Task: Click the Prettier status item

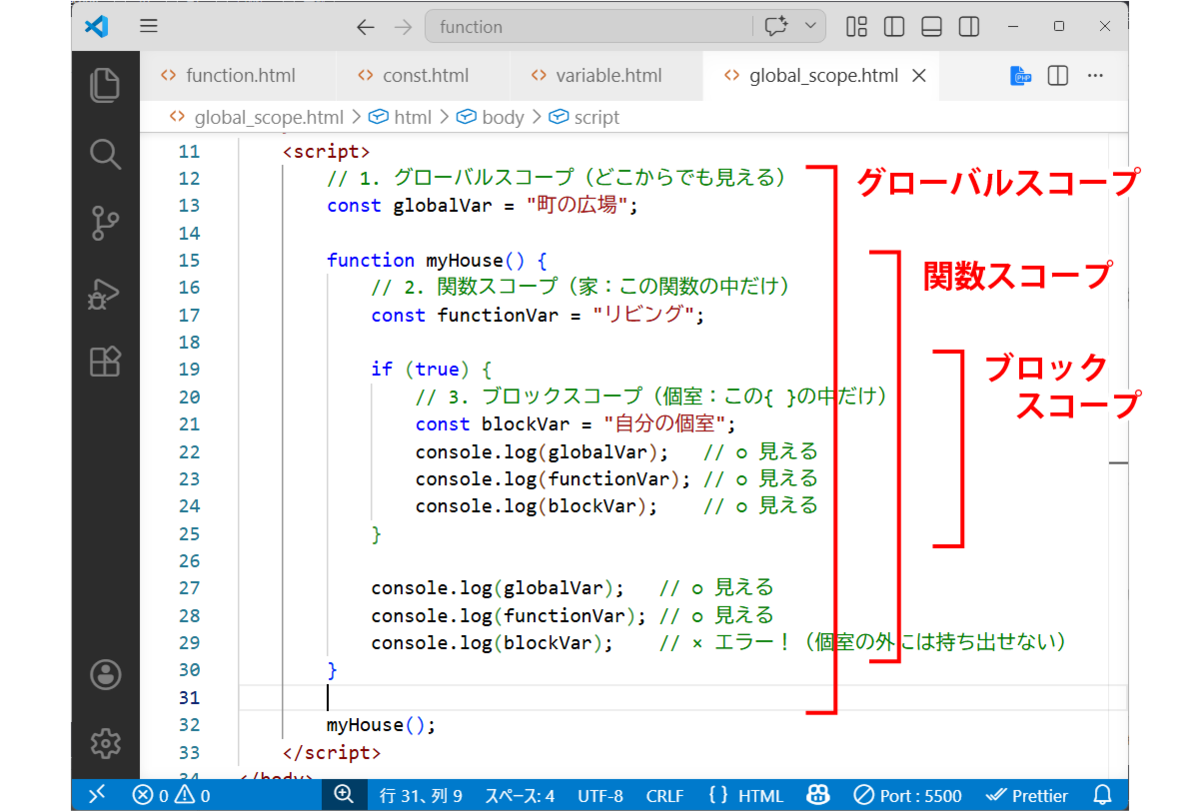Action: tap(1026, 796)
